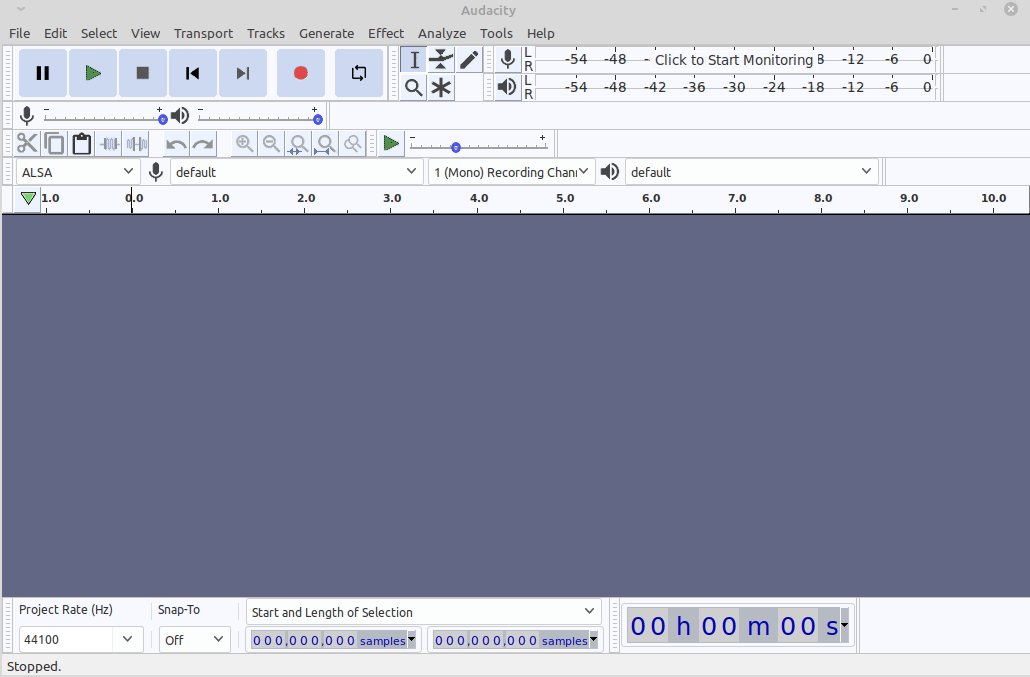Open the Help menu
The image size is (1030, 677).
pyautogui.click(x=541, y=33)
